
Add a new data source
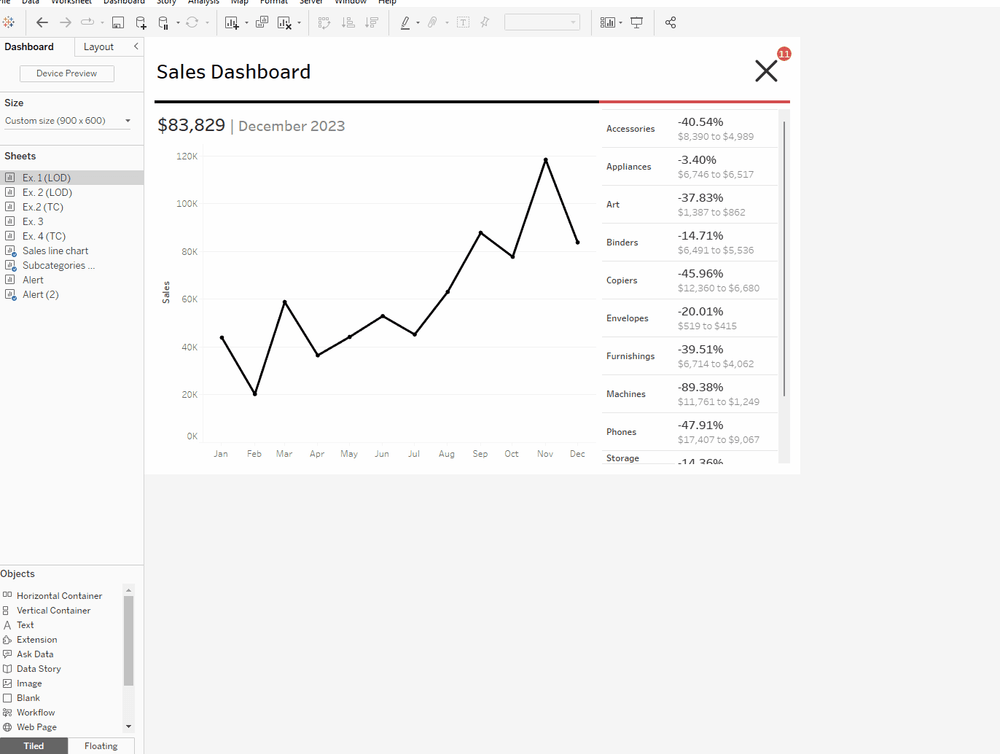[x=140, y=23]
